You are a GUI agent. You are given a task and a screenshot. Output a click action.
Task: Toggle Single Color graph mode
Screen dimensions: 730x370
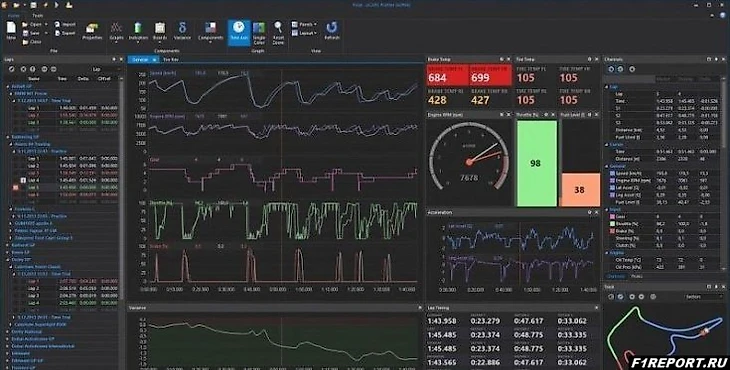pos(259,32)
